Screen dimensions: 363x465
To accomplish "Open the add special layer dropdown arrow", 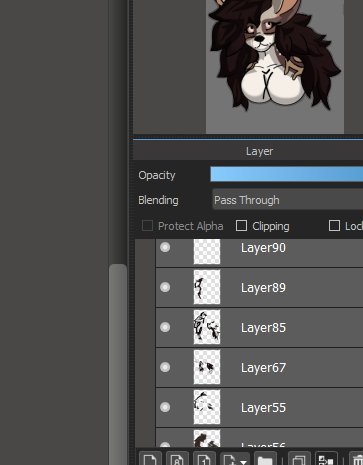I will [x=243, y=462].
